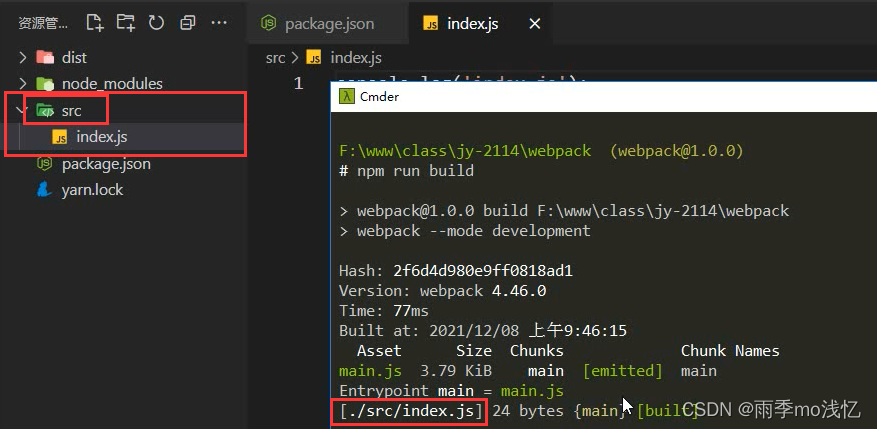Collapse all folders in the explorer
This screenshot has width=877, height=429.
point(187,23)
